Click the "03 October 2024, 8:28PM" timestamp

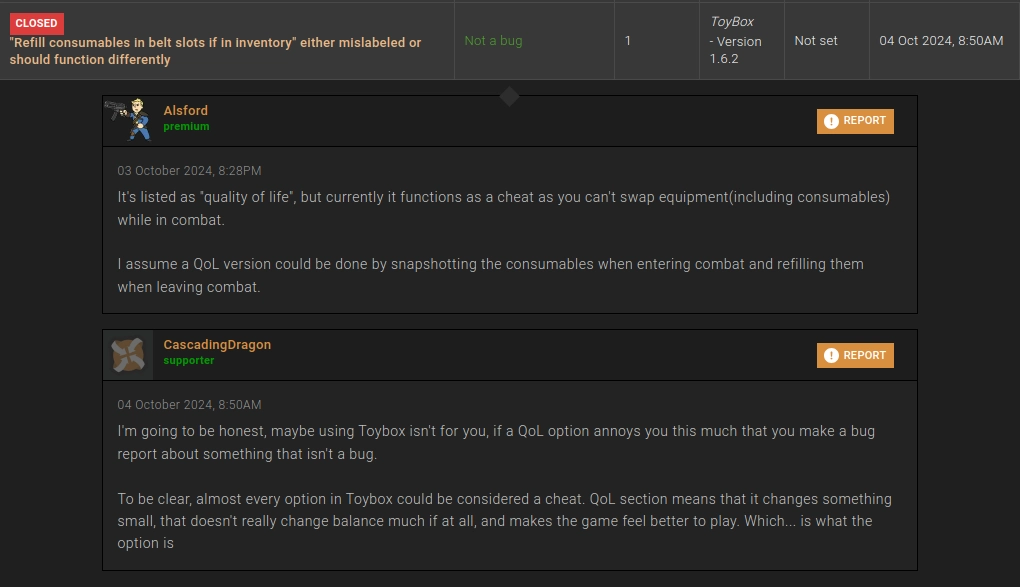click(189, 171)
